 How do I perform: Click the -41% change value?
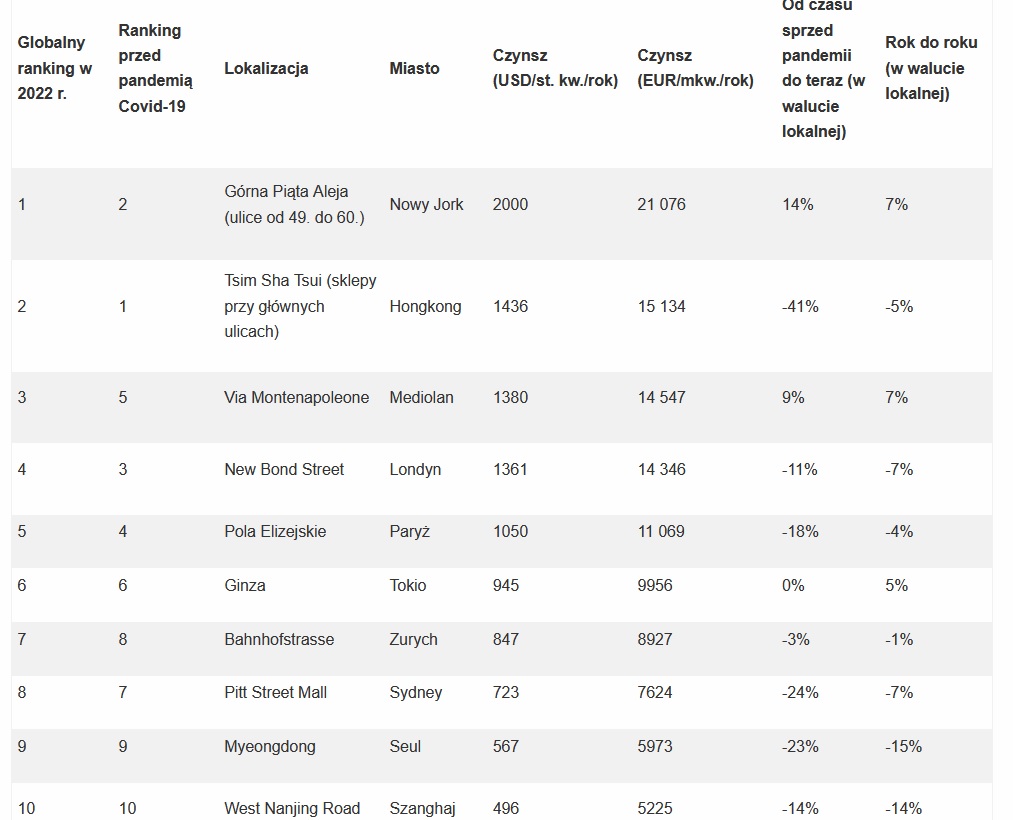pos(800,306)
